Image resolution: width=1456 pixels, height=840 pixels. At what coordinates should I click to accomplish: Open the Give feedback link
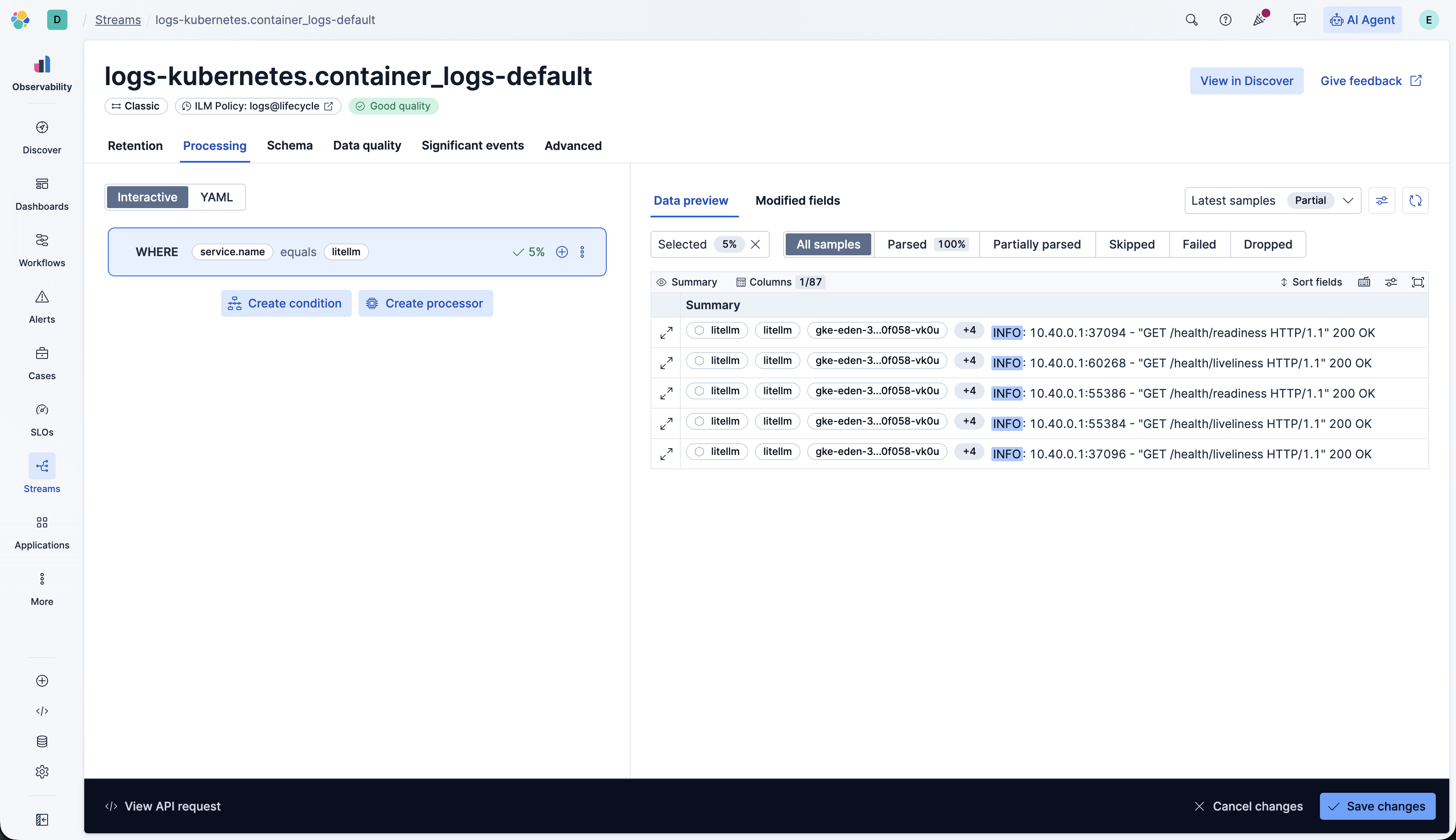[1370, 81]
